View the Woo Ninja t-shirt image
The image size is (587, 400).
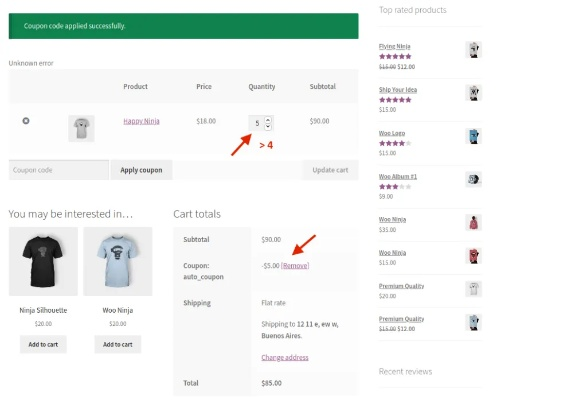118,261
